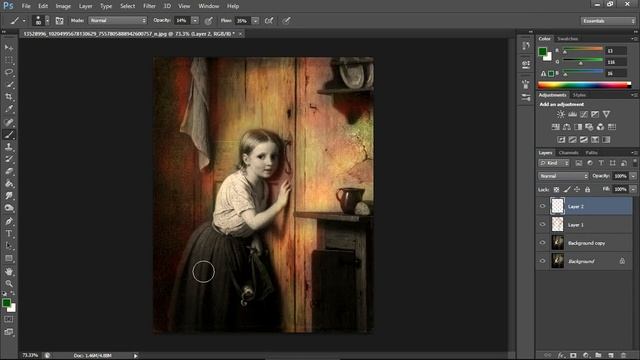Select the Crop tool

pyautogui.click(x=9, y=97)
